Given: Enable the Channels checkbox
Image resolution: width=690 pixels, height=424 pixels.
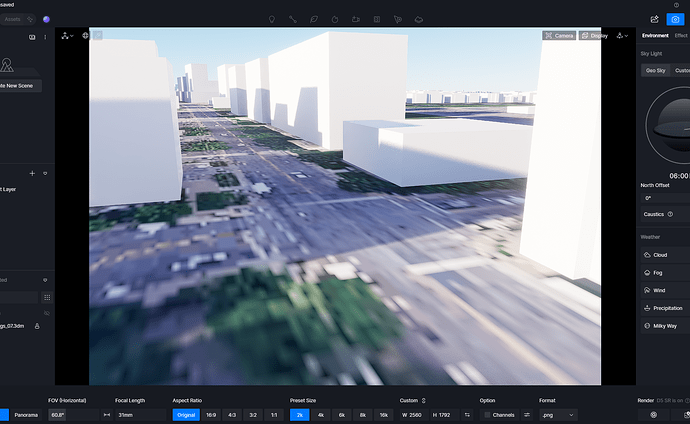Looking at the screenshot, I should point(487,415).
